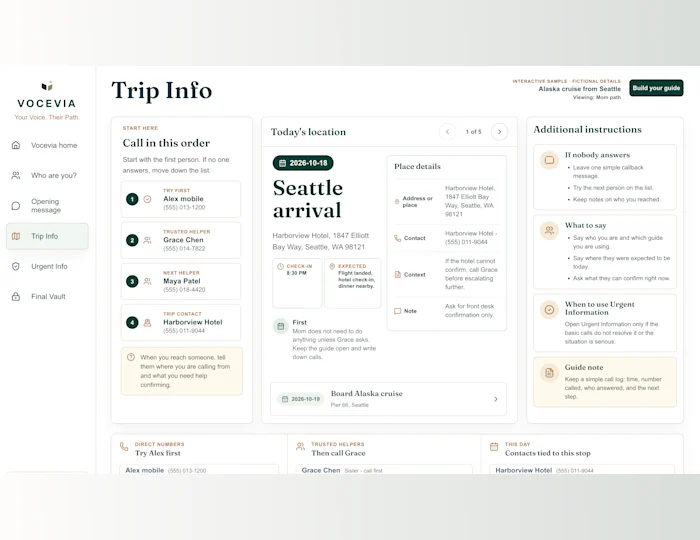Click the Grace Chen row under Trusted Helpers

point(384,470)
